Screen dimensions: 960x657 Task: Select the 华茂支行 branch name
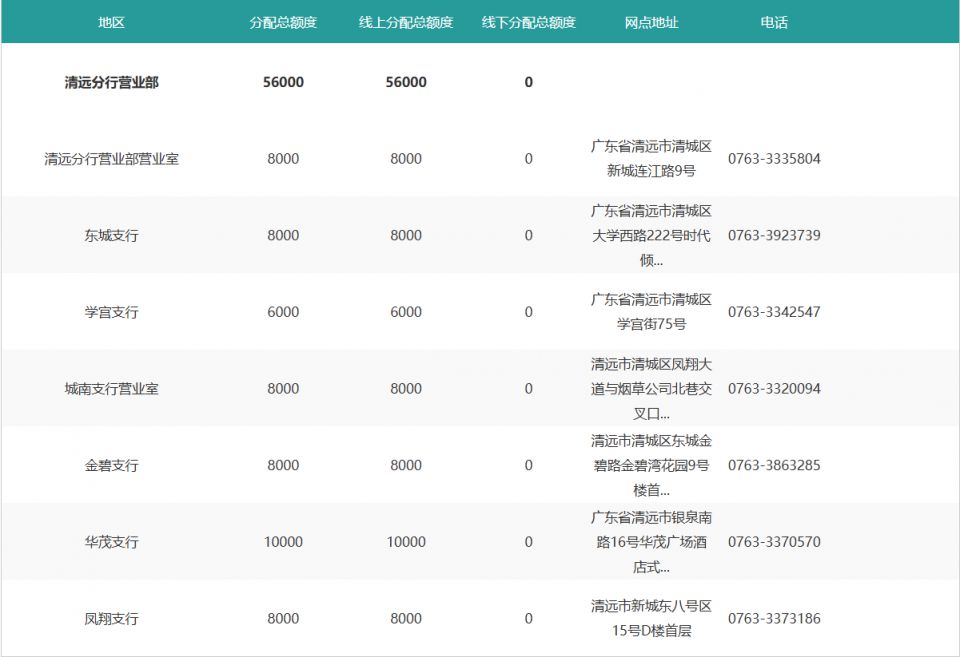tap(111, 542)
